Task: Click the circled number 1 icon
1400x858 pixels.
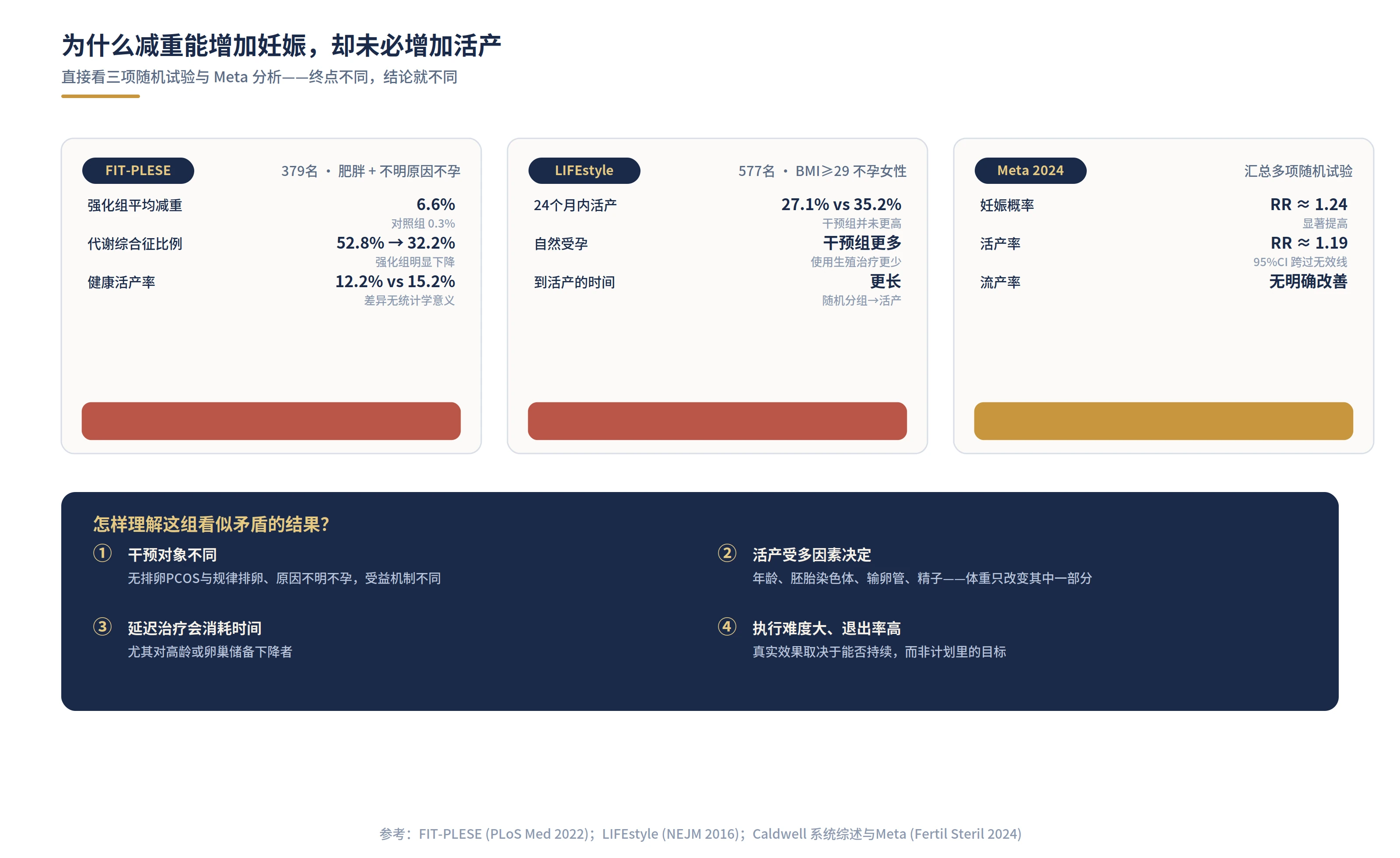Action: click(x=102, y=553)
